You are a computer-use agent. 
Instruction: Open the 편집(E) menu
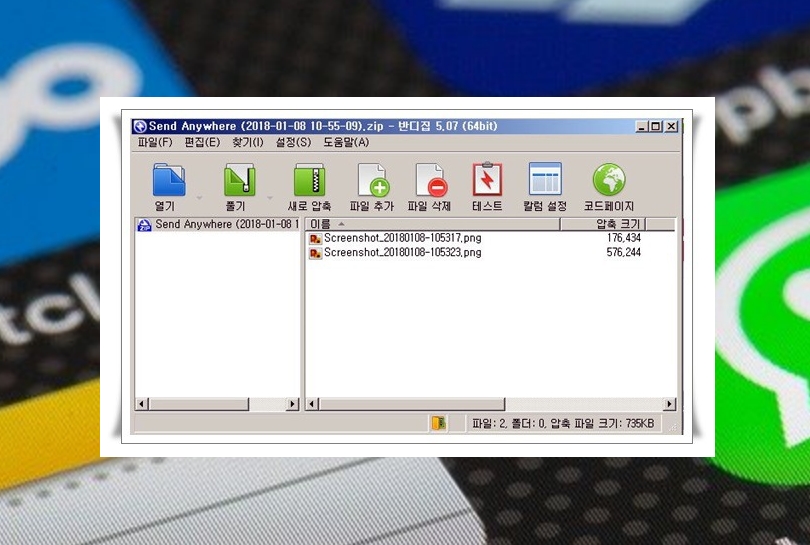coord(202,142)
